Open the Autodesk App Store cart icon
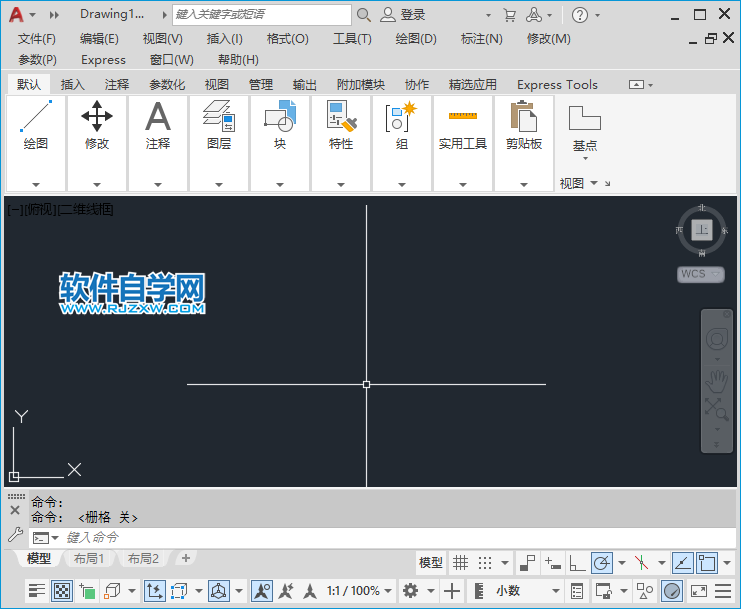Viewport: 741px width, 609px height. [x=509, y=15]
